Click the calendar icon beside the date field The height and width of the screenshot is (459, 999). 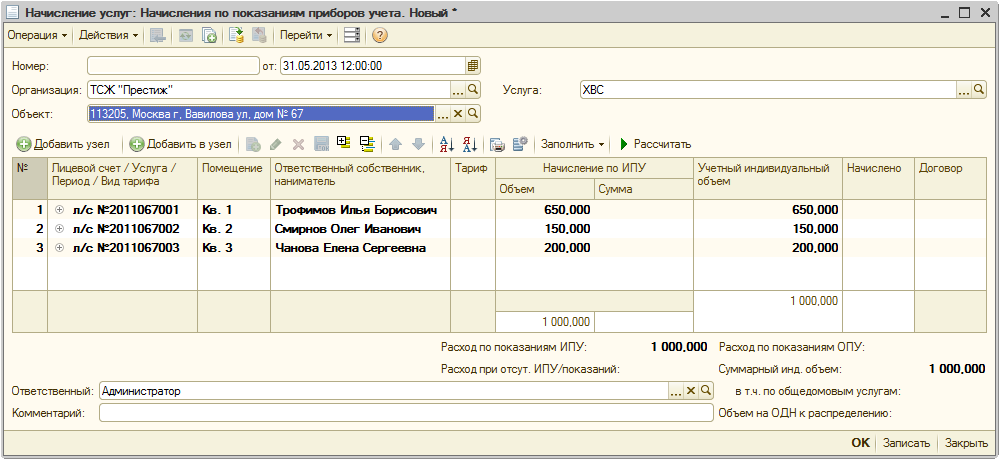(473, 66)
